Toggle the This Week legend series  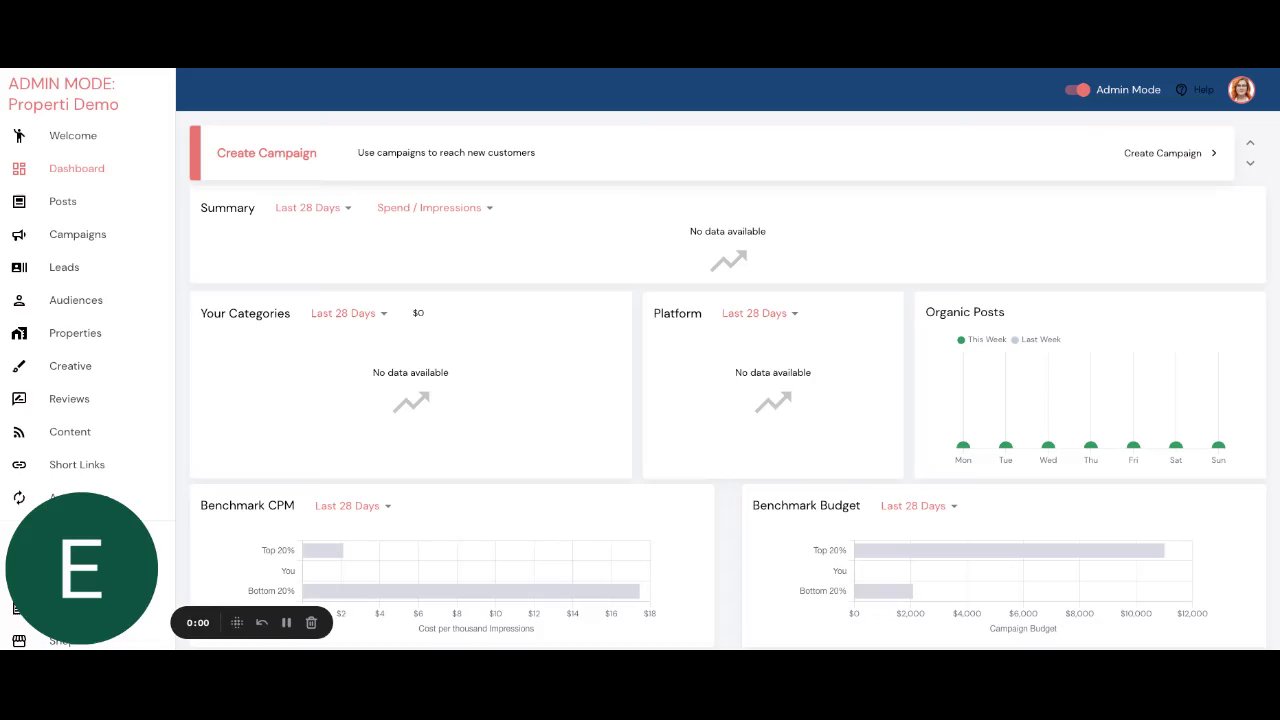(981, 340)
